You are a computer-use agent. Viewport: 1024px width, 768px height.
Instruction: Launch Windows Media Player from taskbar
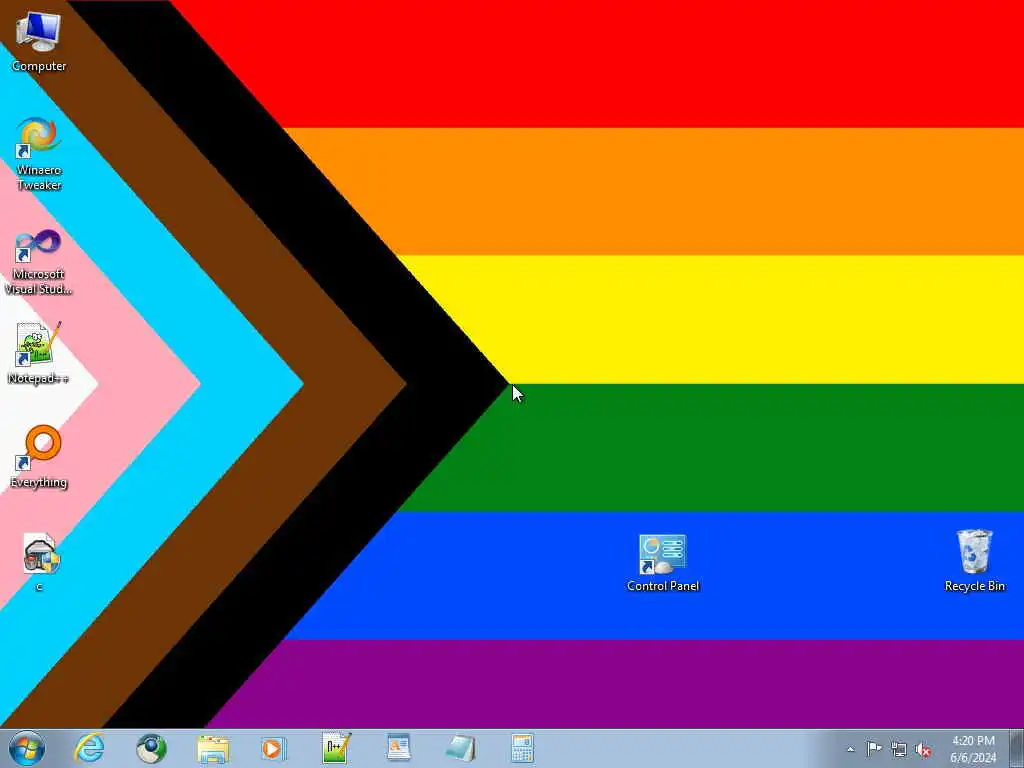click(274, 748)
